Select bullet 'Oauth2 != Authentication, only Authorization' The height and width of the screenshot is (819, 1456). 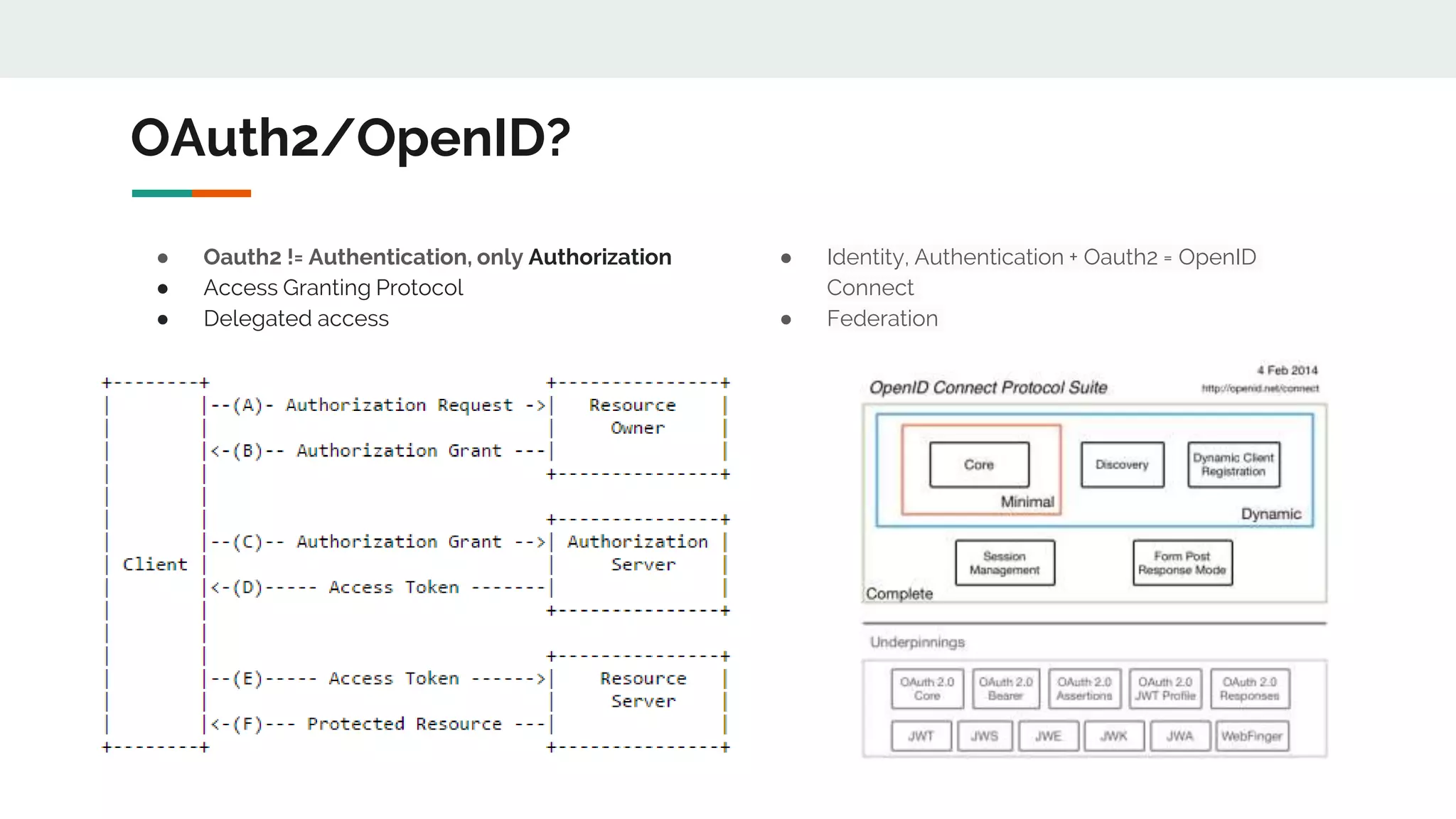(437, 257)
